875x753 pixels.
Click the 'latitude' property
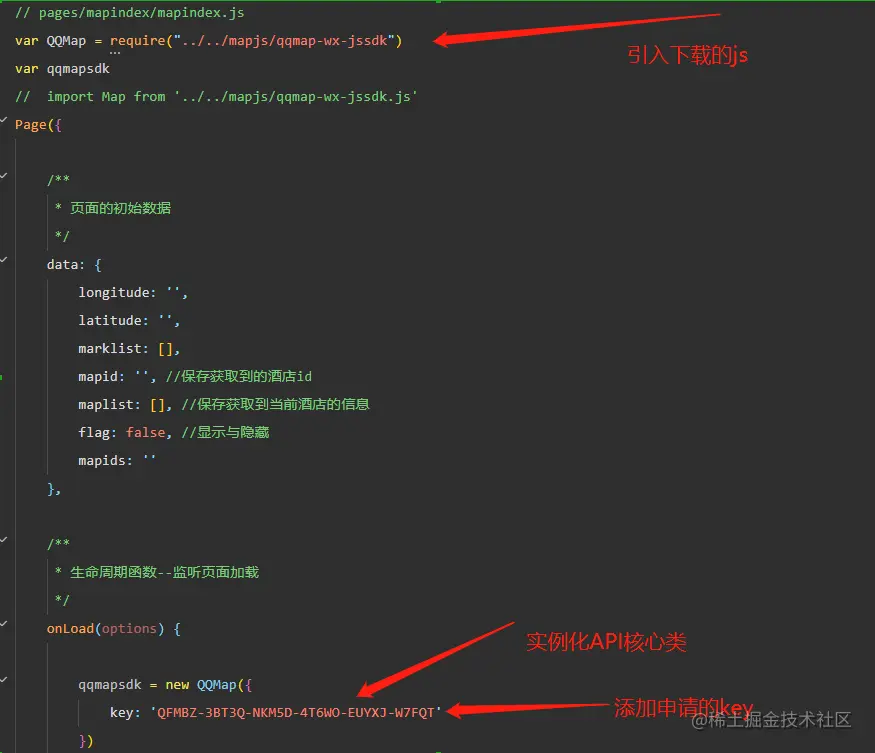click(110, 320)
